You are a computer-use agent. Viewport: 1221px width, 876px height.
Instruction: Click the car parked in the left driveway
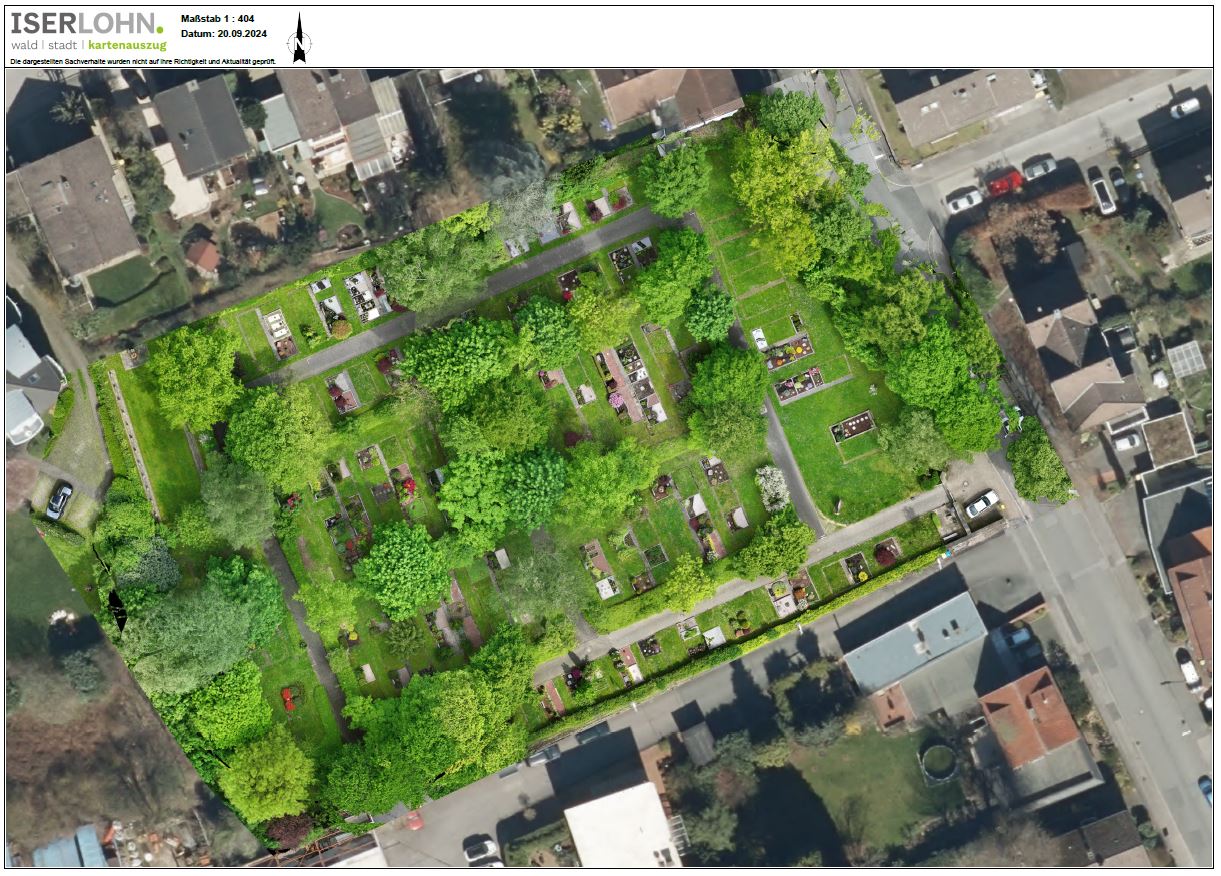pos(59,500)
